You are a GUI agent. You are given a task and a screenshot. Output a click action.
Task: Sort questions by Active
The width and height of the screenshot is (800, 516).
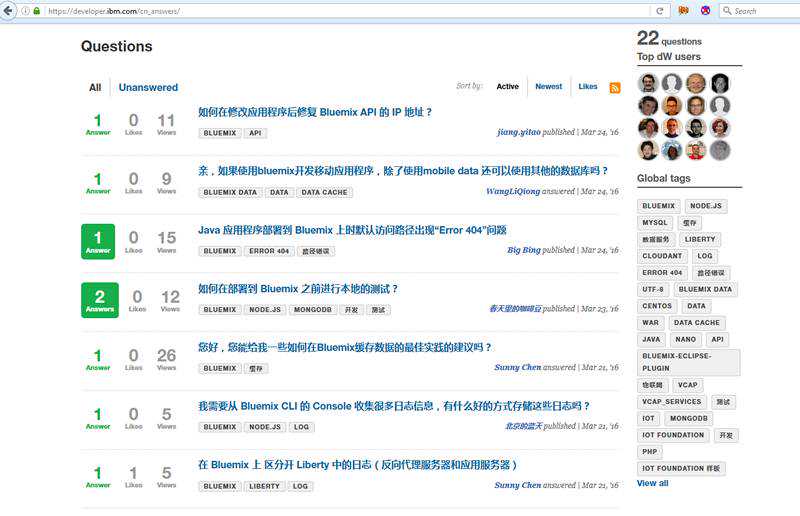point(508,86)
